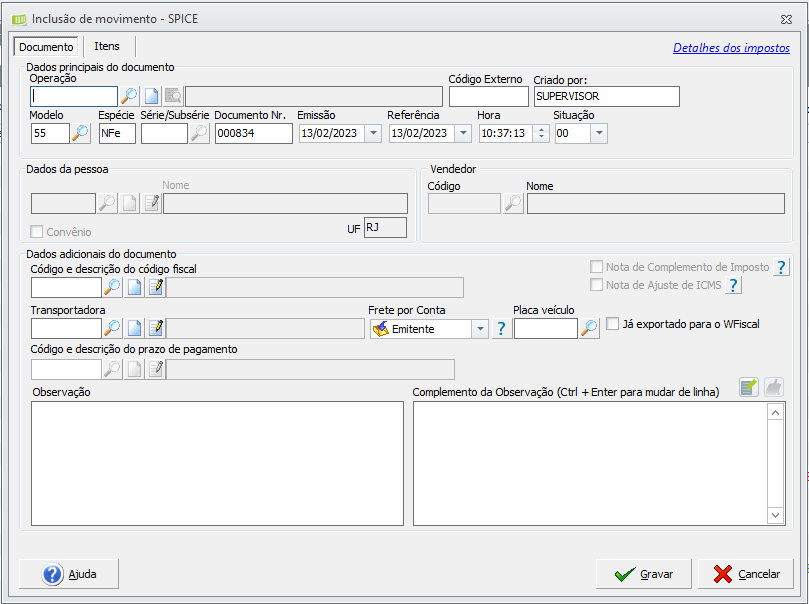Screen dimensions: 809x604
Task: Switch to the Documento tab
Action: (46, 46)
